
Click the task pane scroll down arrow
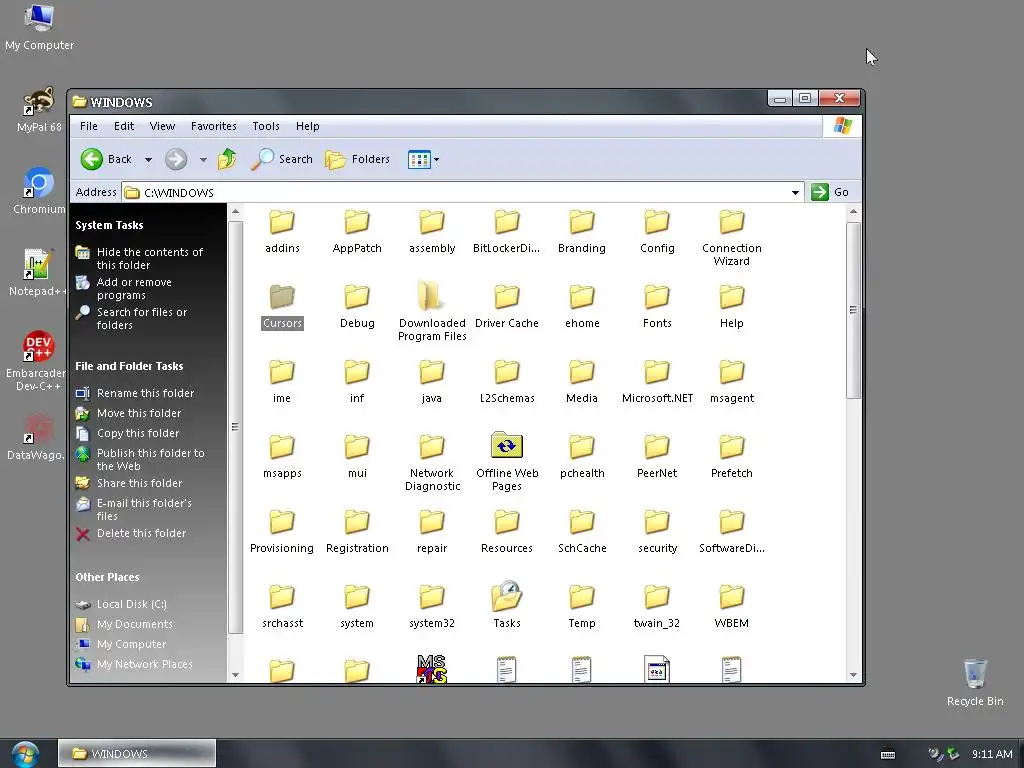click(235, 675)
